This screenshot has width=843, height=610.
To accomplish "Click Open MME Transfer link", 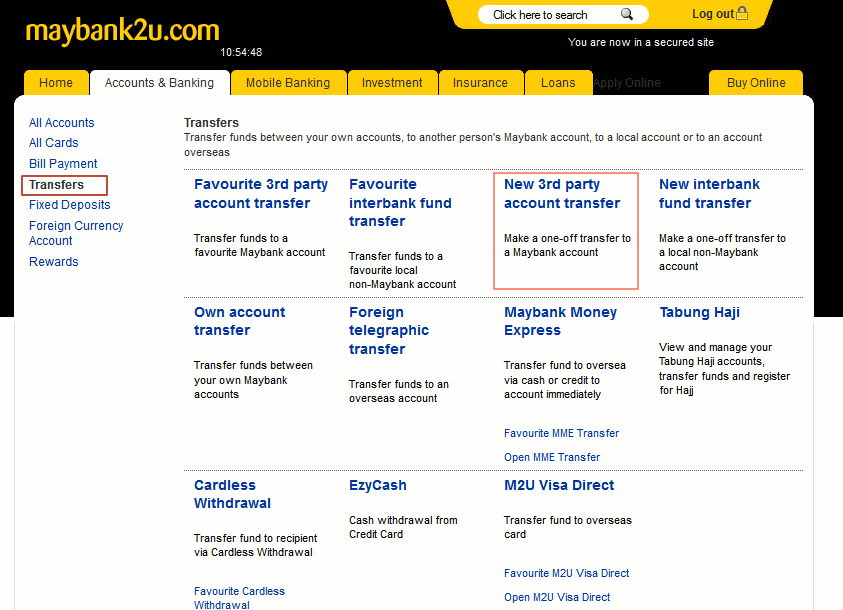I will tap(552, 457).
